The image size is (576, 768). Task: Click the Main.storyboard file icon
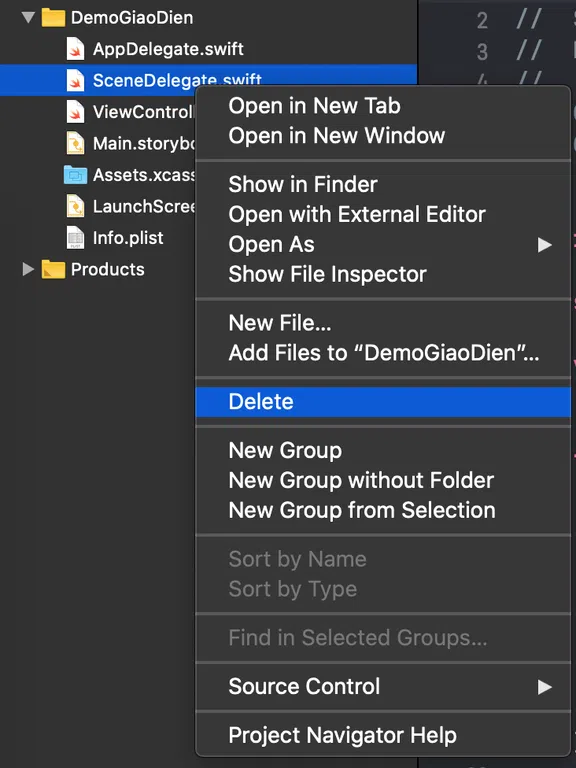click(75, 143)
